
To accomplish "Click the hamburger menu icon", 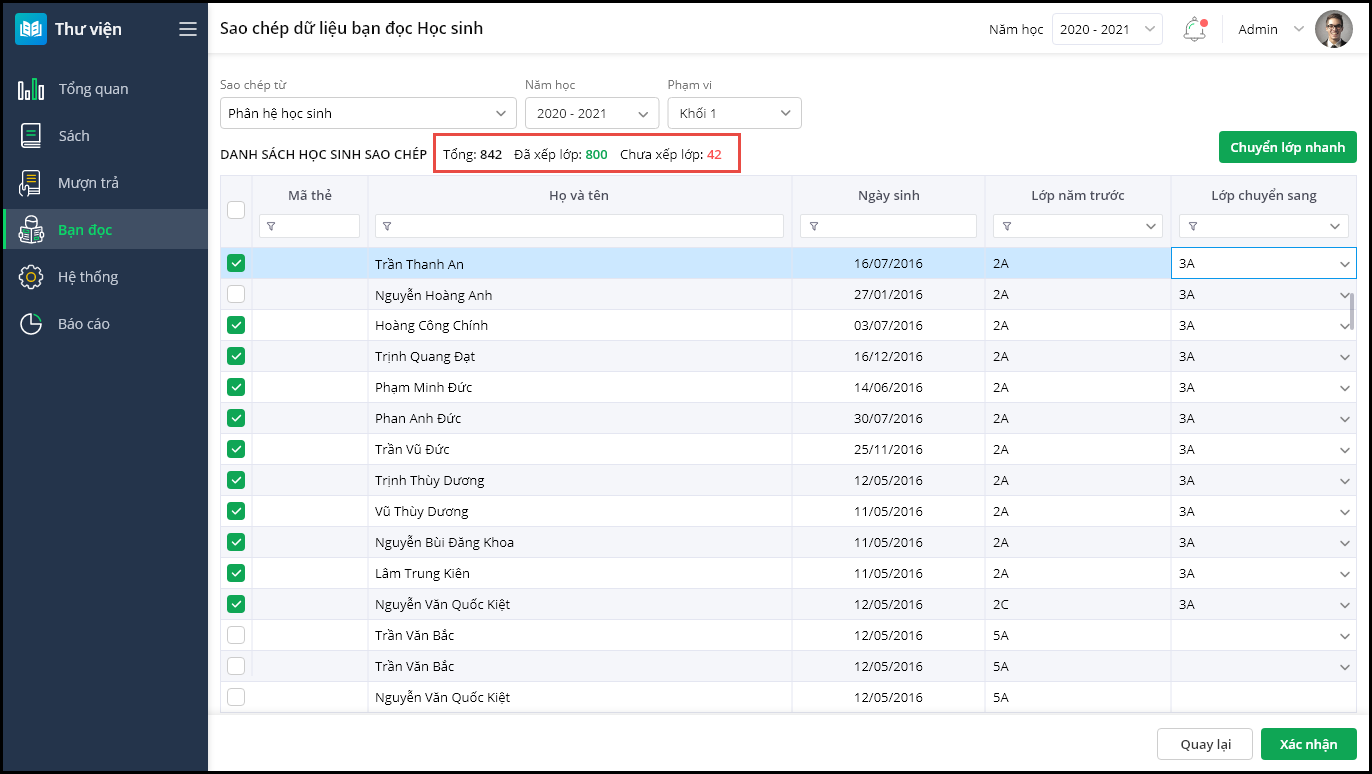I will click(188, 29).
